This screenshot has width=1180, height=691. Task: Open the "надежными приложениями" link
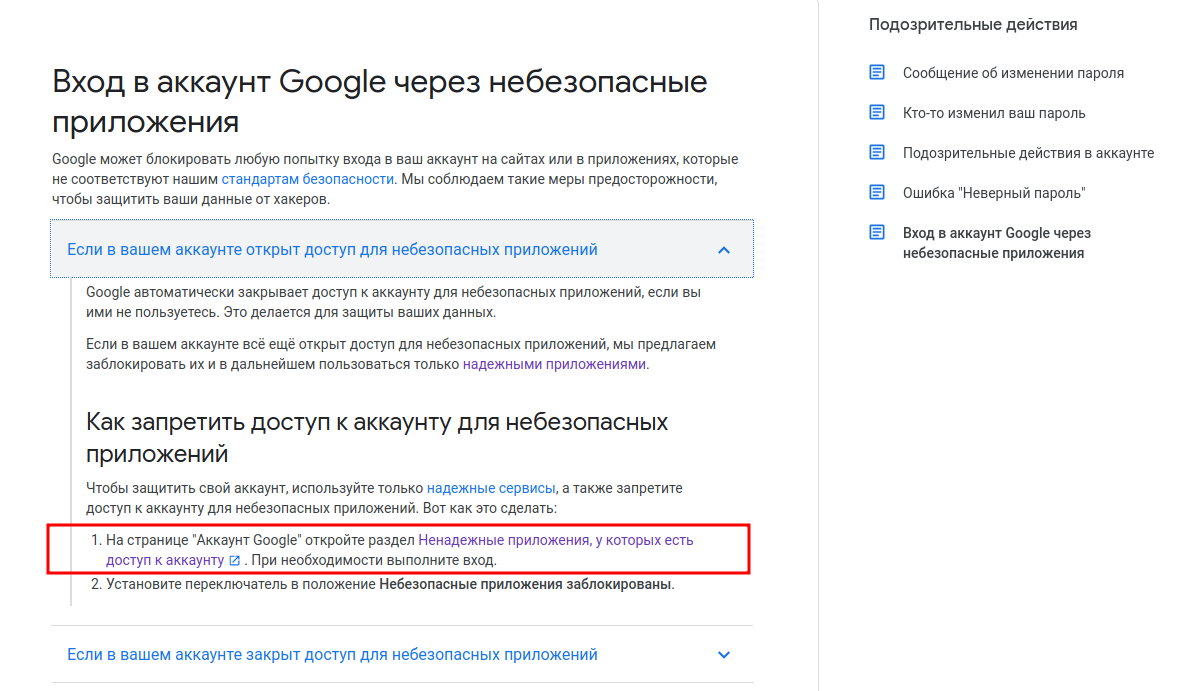pyautogui.click(x=554, y=364)
